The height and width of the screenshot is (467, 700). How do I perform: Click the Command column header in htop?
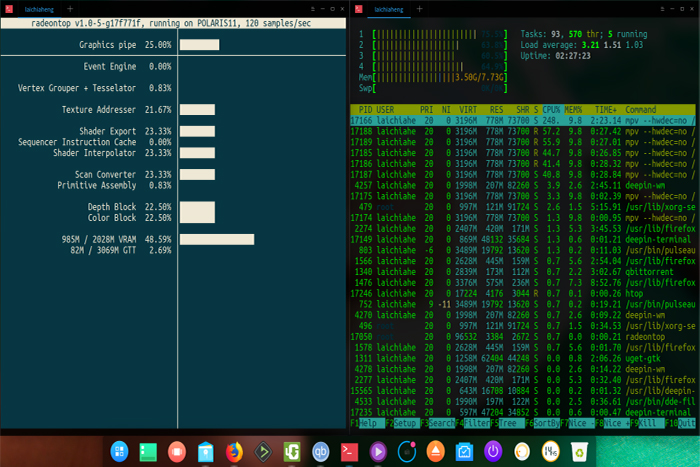coord(641,109)
